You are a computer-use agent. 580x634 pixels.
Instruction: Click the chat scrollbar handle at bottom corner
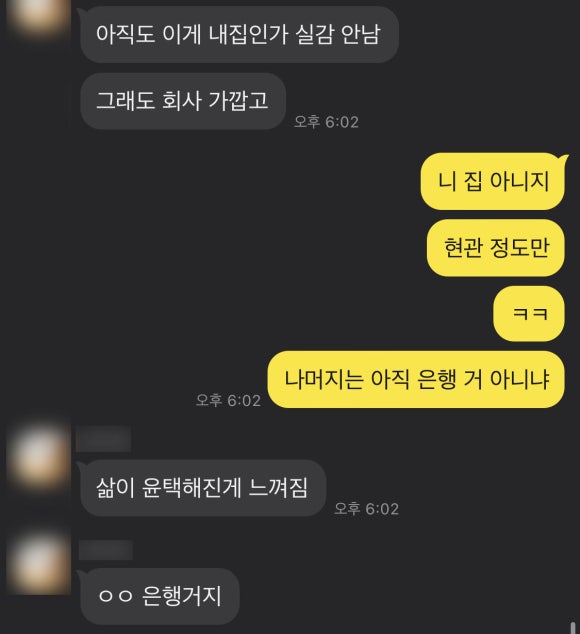(x=573, y=628)
